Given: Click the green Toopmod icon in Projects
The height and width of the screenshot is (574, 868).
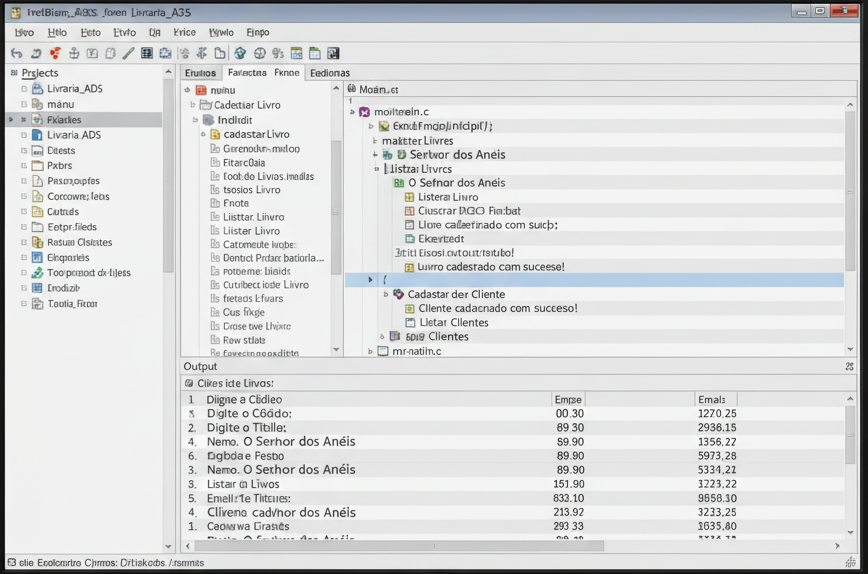Looking at the screenshot, I should click(x=37, y=273).
